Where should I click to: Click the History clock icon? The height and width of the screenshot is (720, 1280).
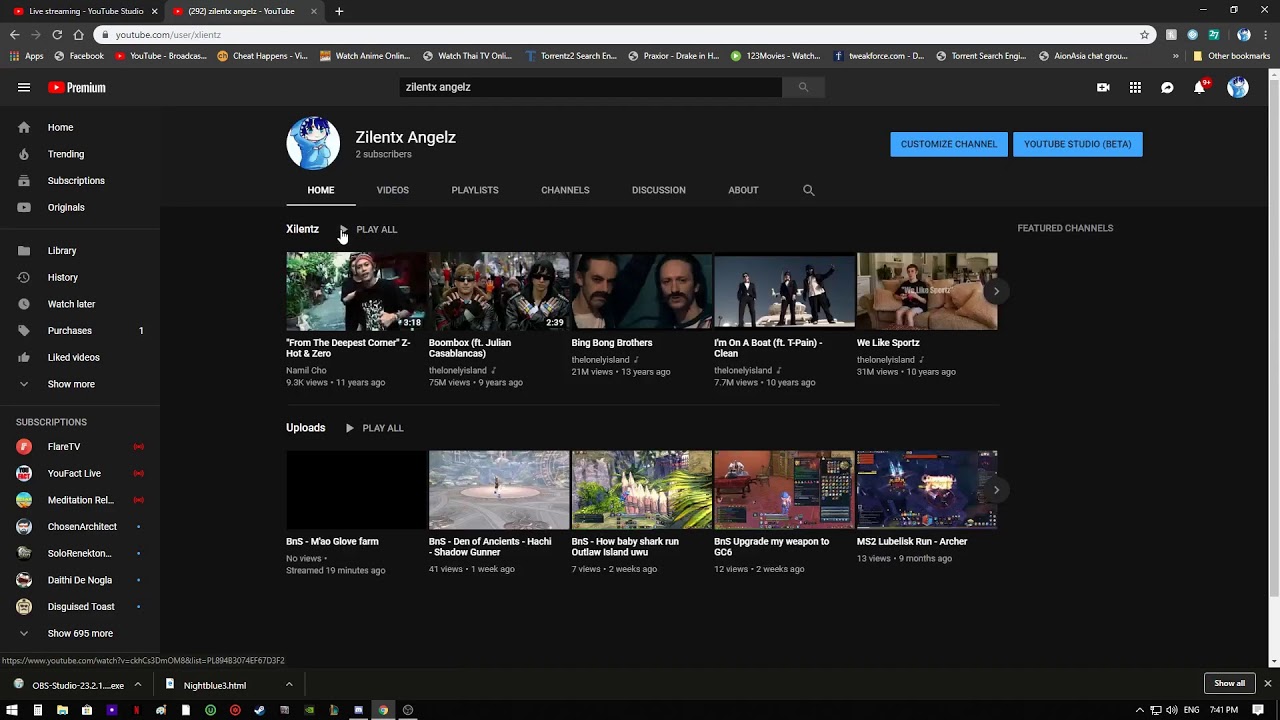pos(24,277)
